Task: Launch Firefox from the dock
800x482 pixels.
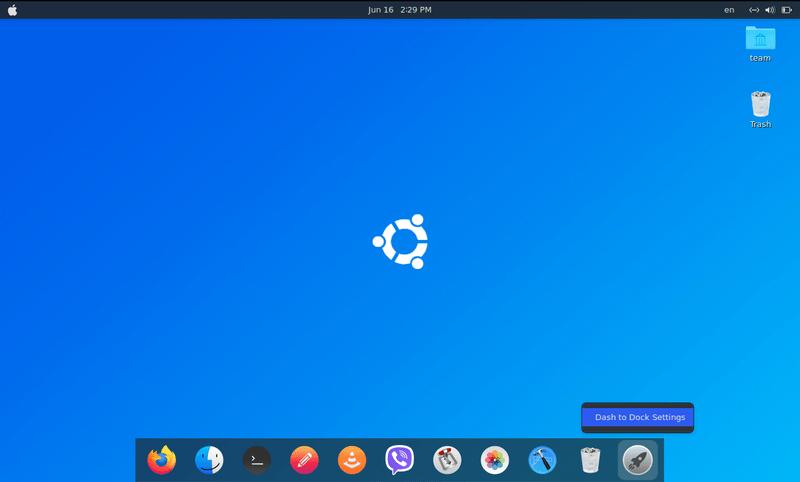Action: tap(161, 460)
